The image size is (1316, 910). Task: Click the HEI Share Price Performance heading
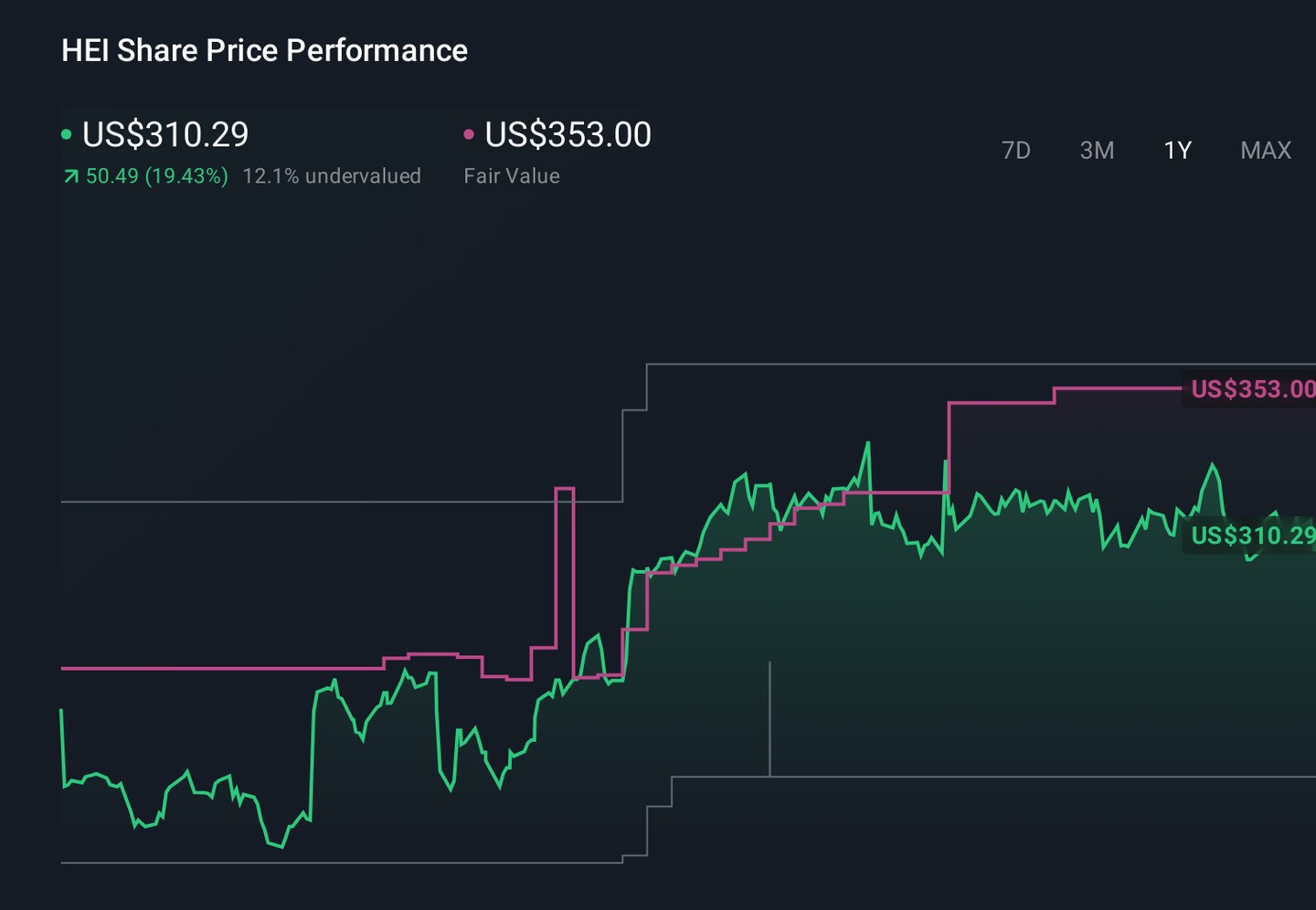(x=264, y=50)
